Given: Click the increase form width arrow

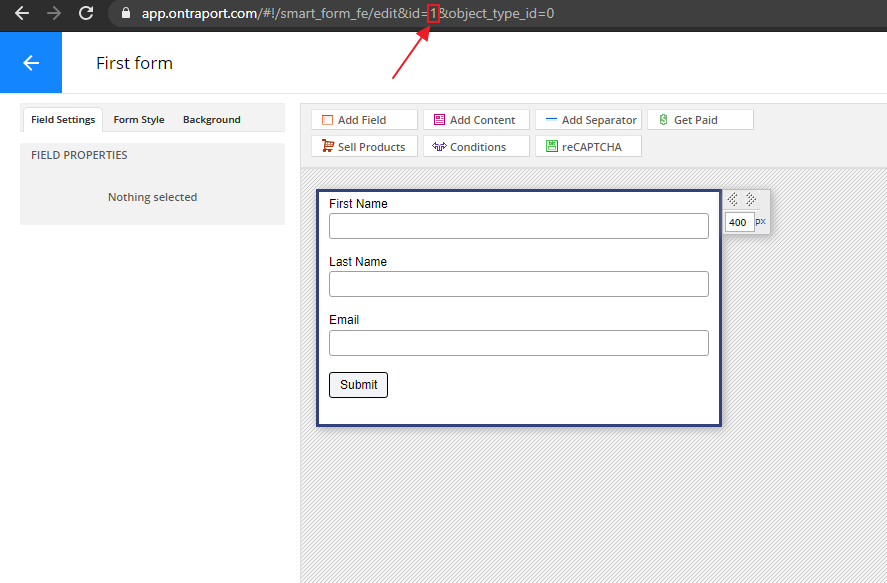Looking at the screenshot, I should (x=751, y=200).
